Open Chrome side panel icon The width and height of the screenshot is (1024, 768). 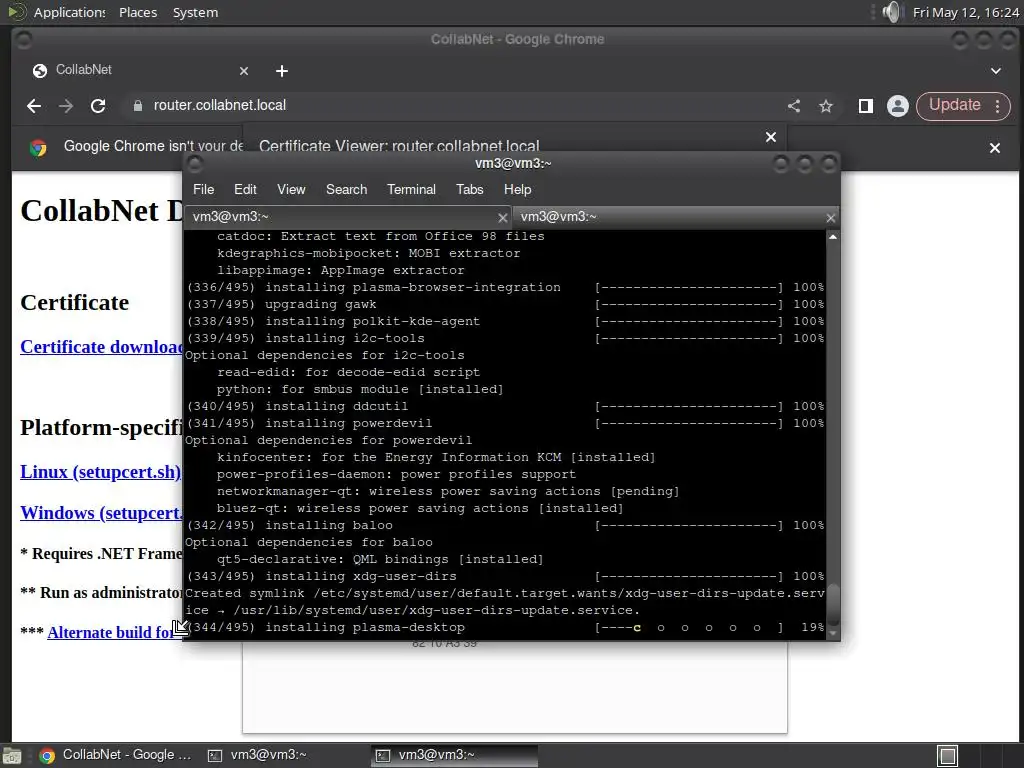[x=866, y=106]
